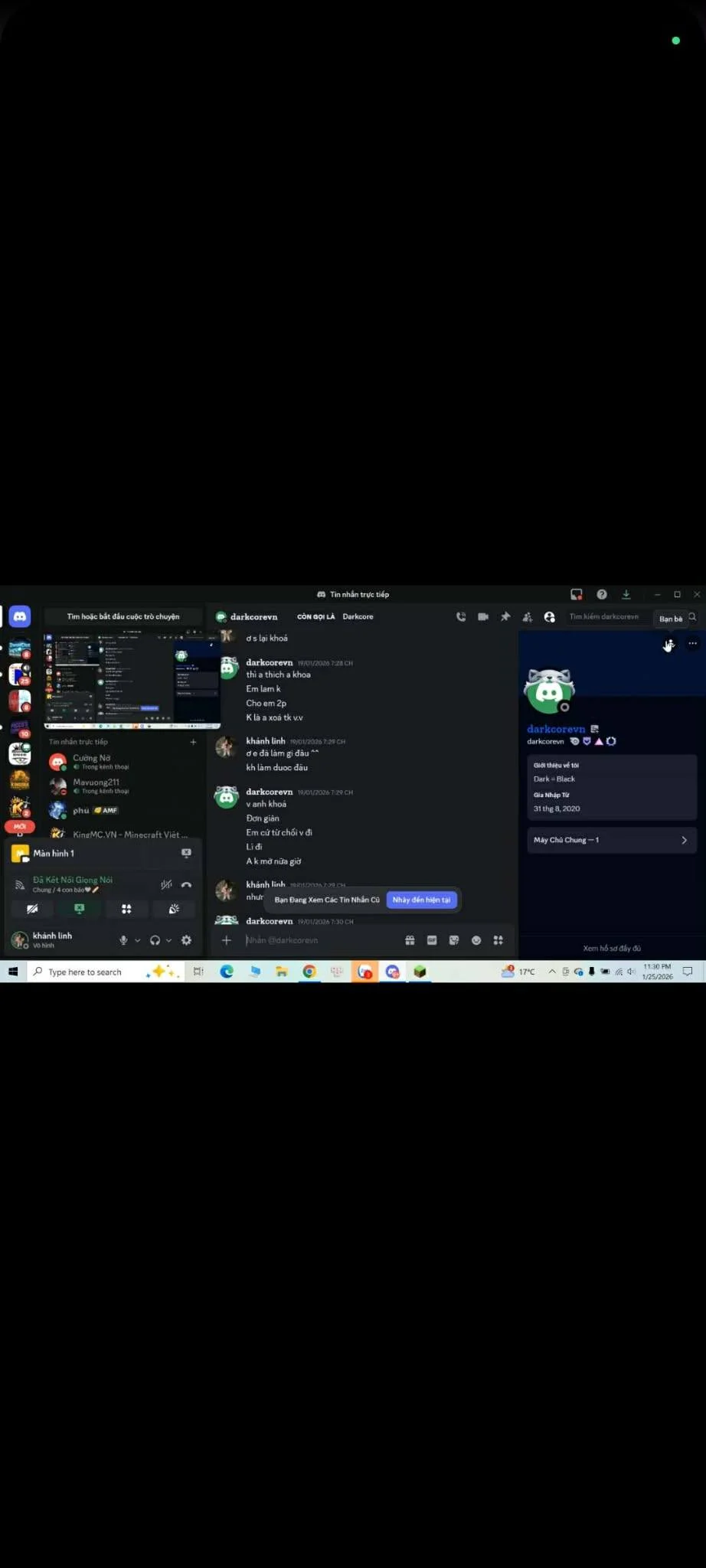The image size is (706, 1568).
Task: Toggle noise suppression in voice panel
Action: click(x=166, y=884)
